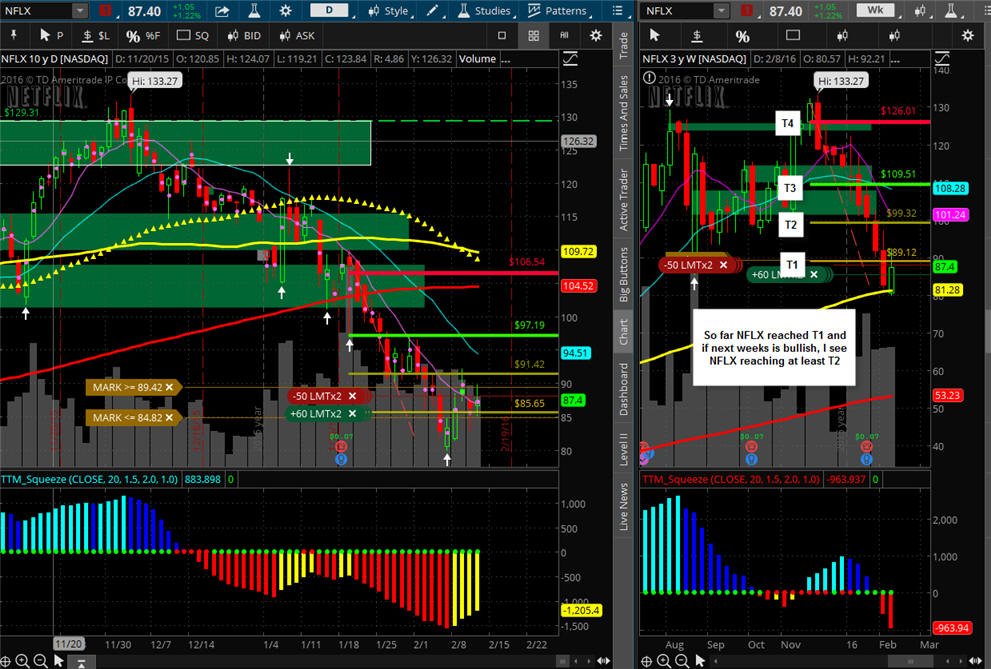Remove the MARK >= 89.42 alert

169,387
